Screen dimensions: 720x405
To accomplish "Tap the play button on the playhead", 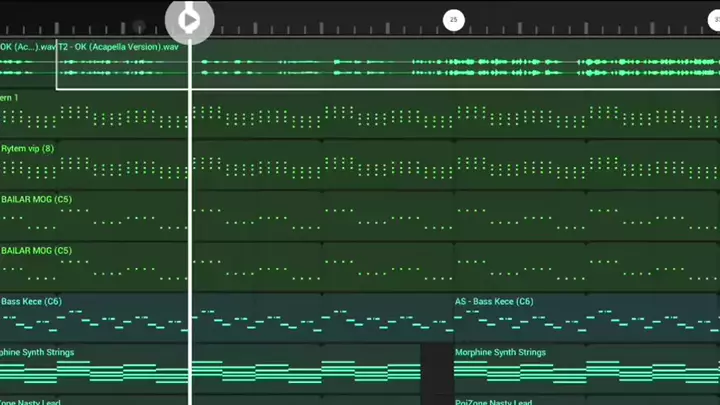I will 189,19.
